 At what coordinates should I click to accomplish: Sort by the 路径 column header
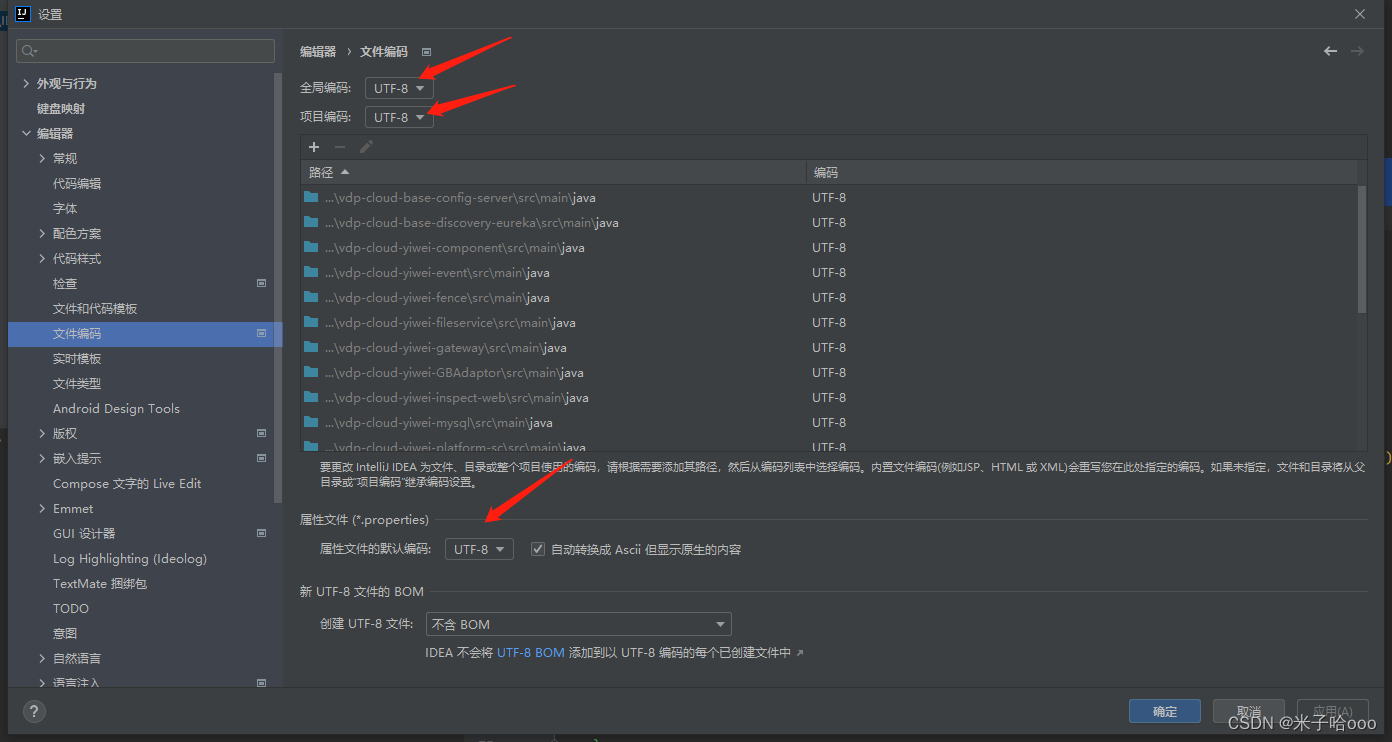point(553,172)
